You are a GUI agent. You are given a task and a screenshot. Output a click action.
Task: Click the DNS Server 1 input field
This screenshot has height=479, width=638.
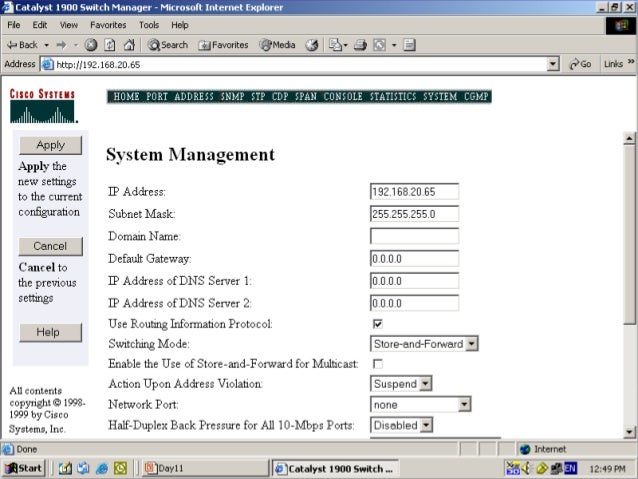[414, 281]
